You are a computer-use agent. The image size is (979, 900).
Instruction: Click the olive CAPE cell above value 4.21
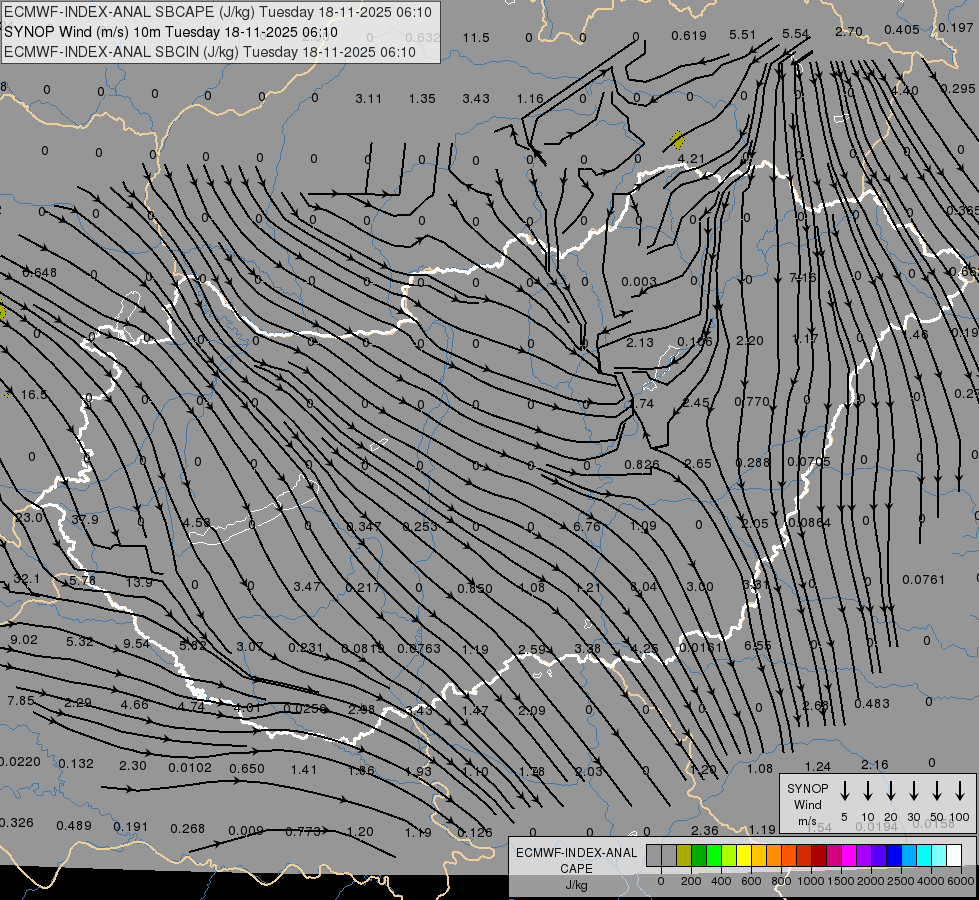coord(677,140)
